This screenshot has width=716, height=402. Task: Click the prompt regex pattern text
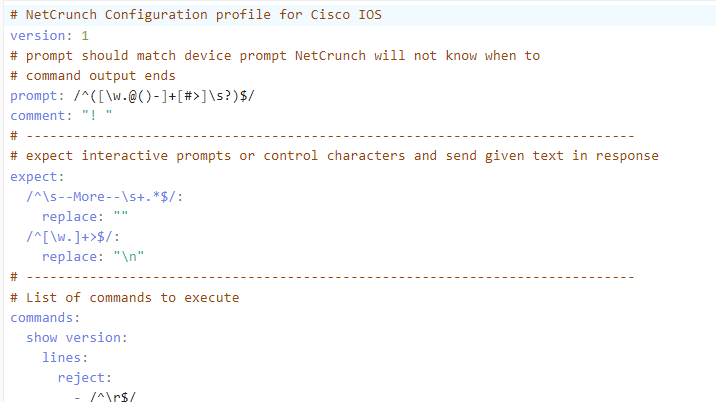pyautogui.click(x=164, y=96)
